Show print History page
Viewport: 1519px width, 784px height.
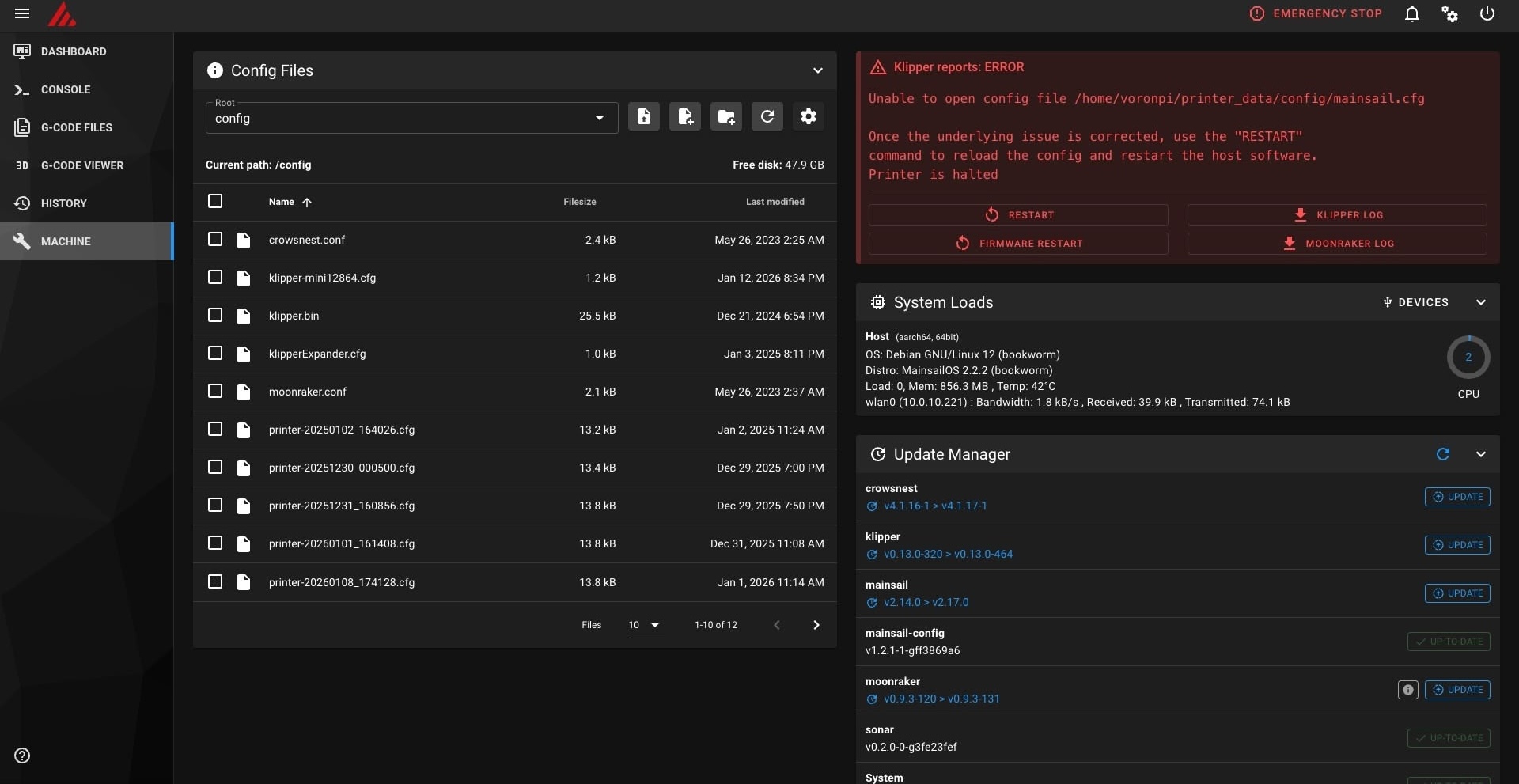click(x=86, y=203)
